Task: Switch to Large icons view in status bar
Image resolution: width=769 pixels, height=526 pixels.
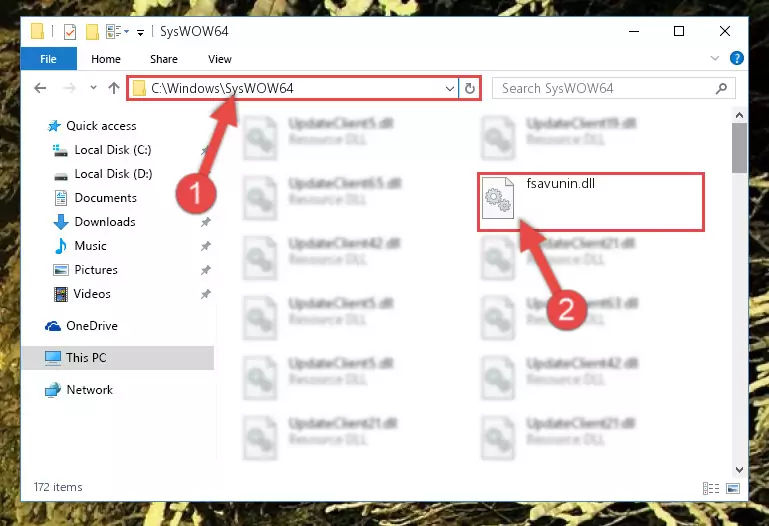Action: tap(733, 488)
